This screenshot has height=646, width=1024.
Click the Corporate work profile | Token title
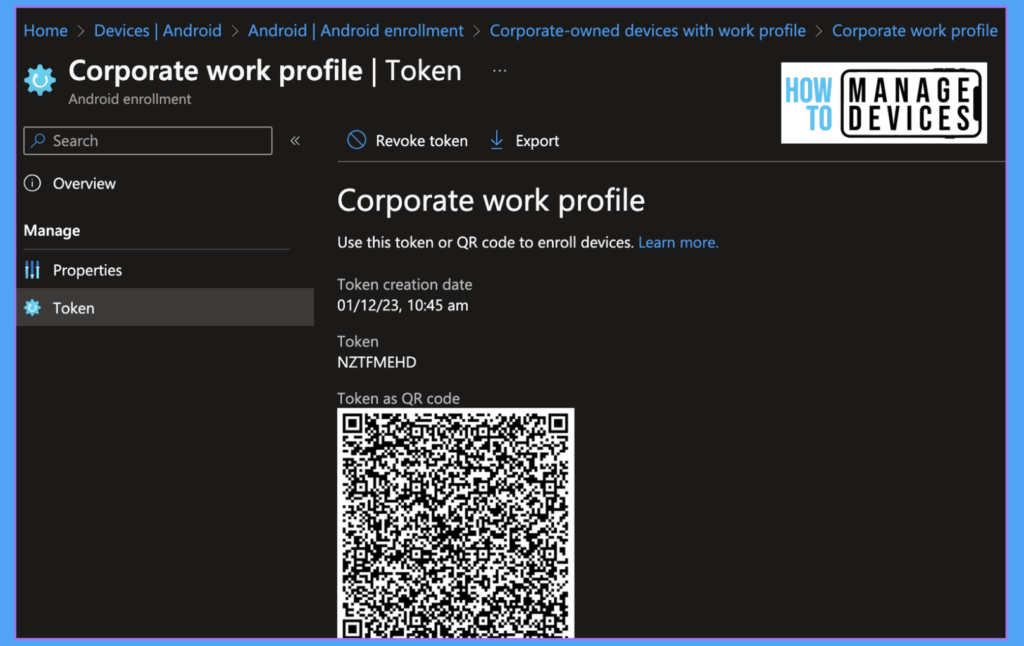click(264, 71)
